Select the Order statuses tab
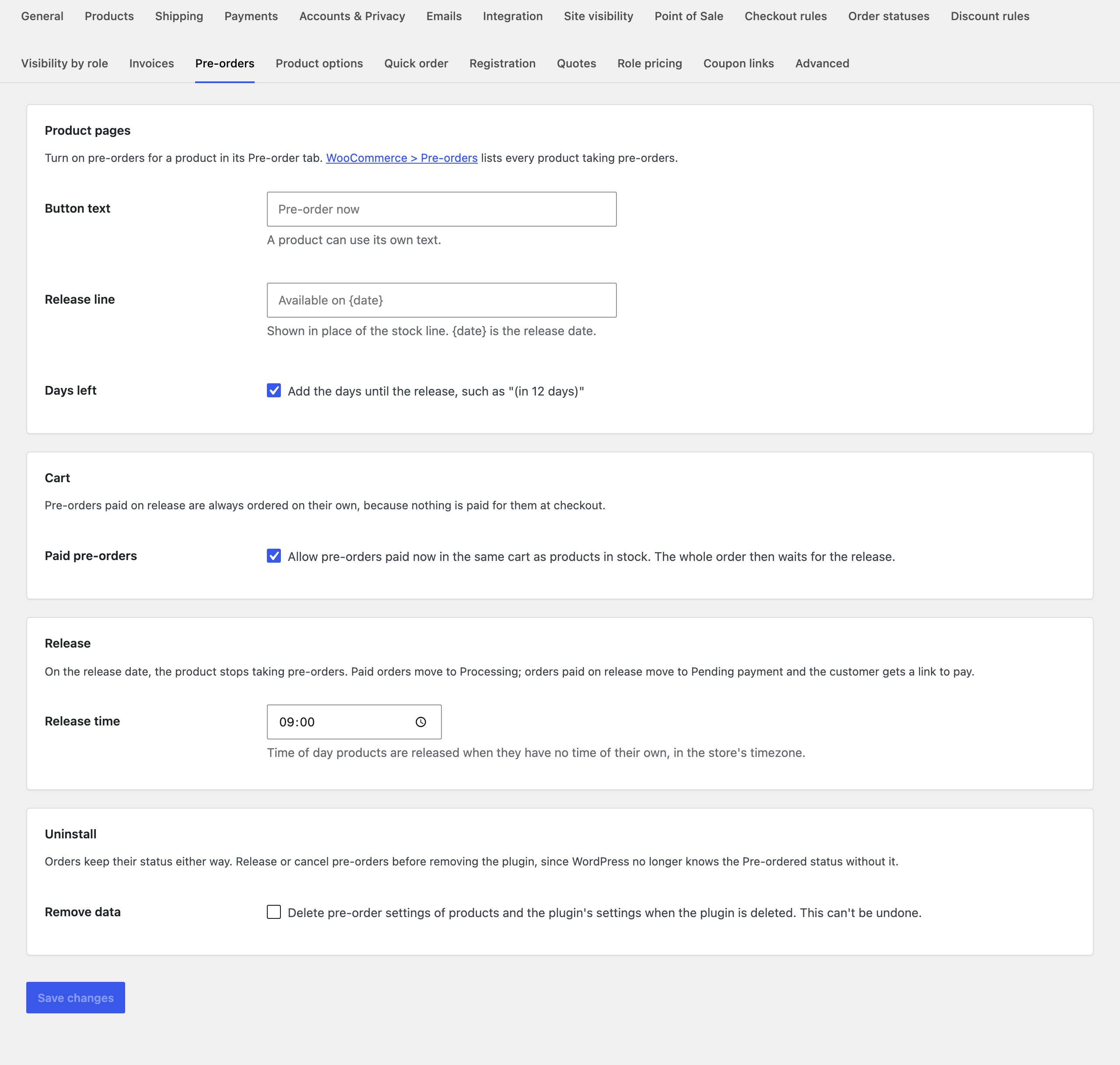The height and width of the screenshot is (1065, 1120). tap(889, 17)
